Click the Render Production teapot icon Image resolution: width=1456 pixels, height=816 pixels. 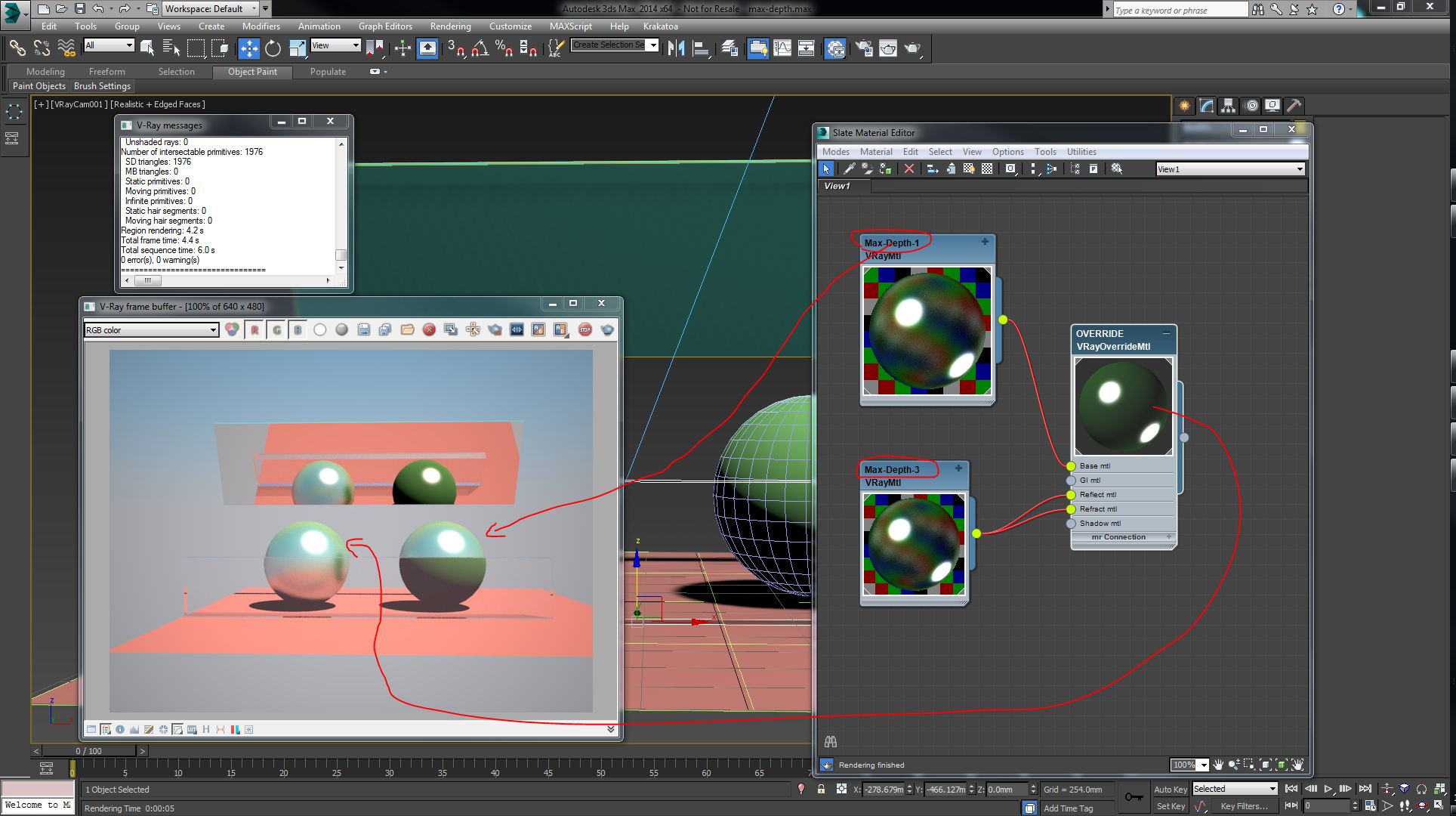tap(913, 48)
